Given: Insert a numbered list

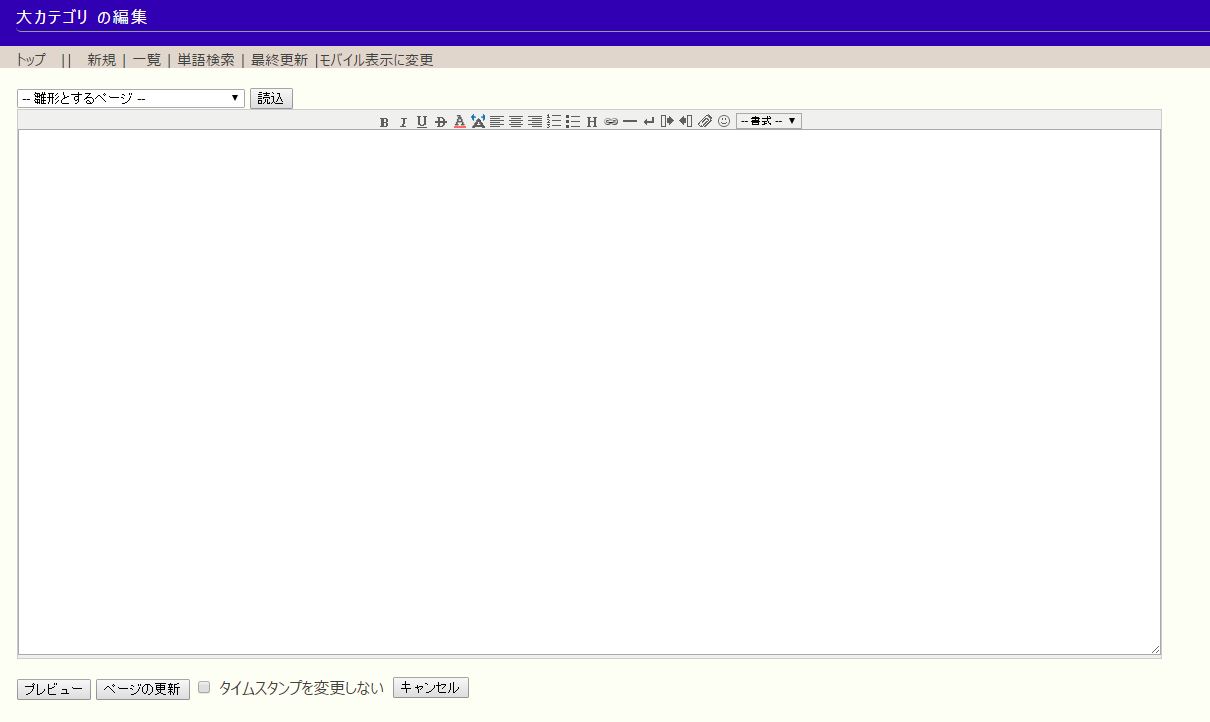Looking at the screenshot, I should (x=554, y=122).
